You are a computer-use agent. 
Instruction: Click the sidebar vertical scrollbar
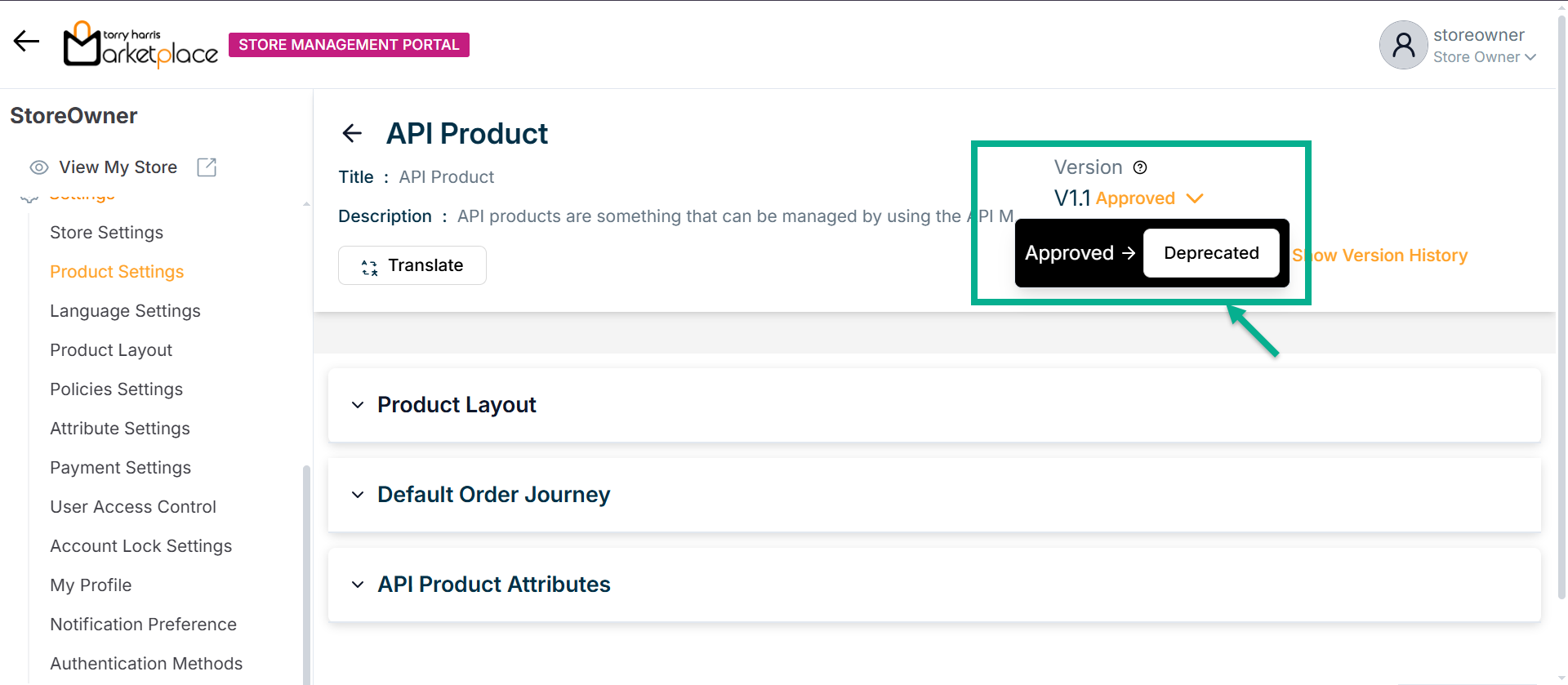pos(306,572)
